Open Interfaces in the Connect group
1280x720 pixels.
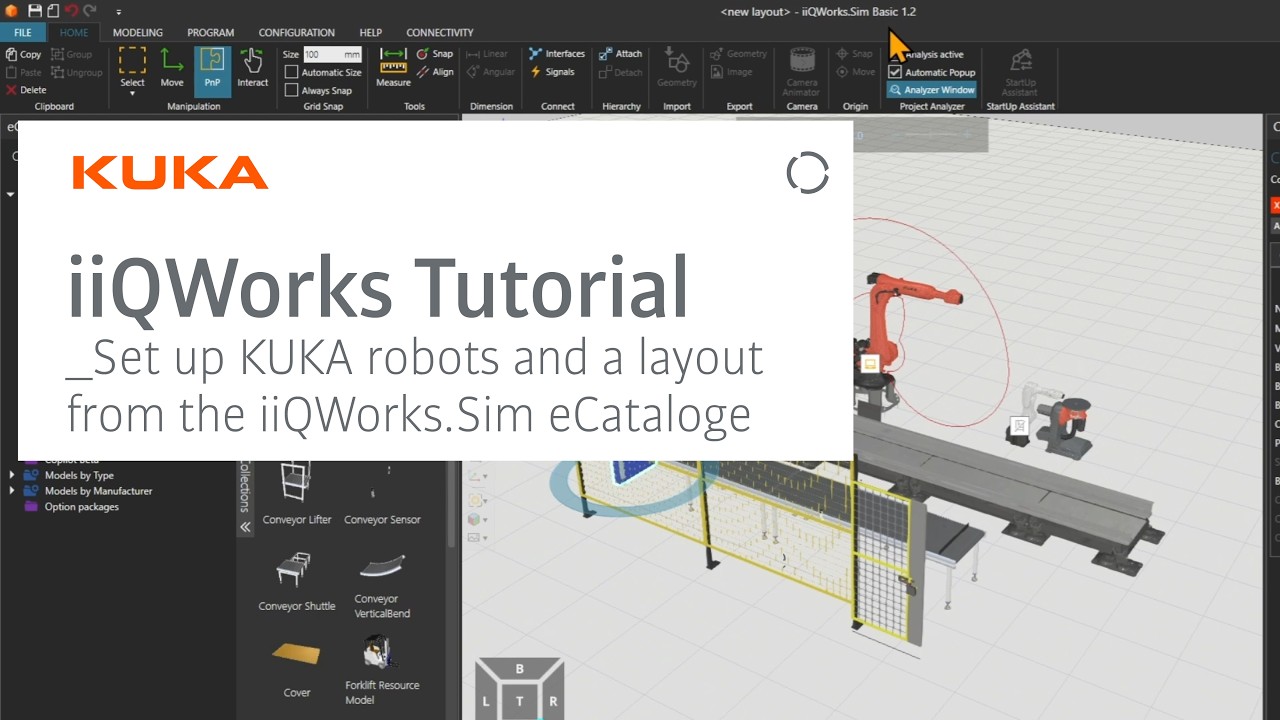[557, 54]
